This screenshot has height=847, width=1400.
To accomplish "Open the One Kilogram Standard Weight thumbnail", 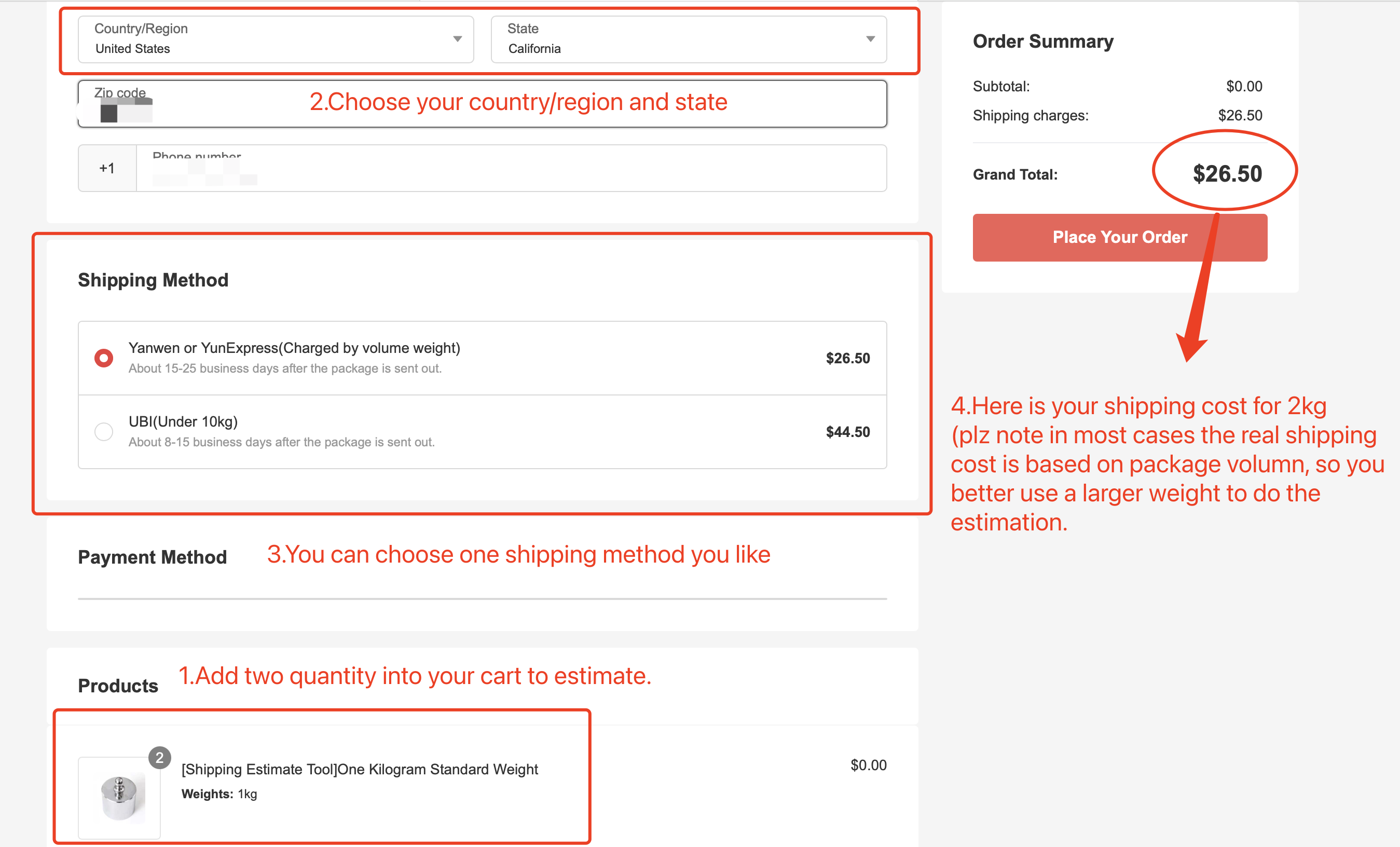I will 119,798.
